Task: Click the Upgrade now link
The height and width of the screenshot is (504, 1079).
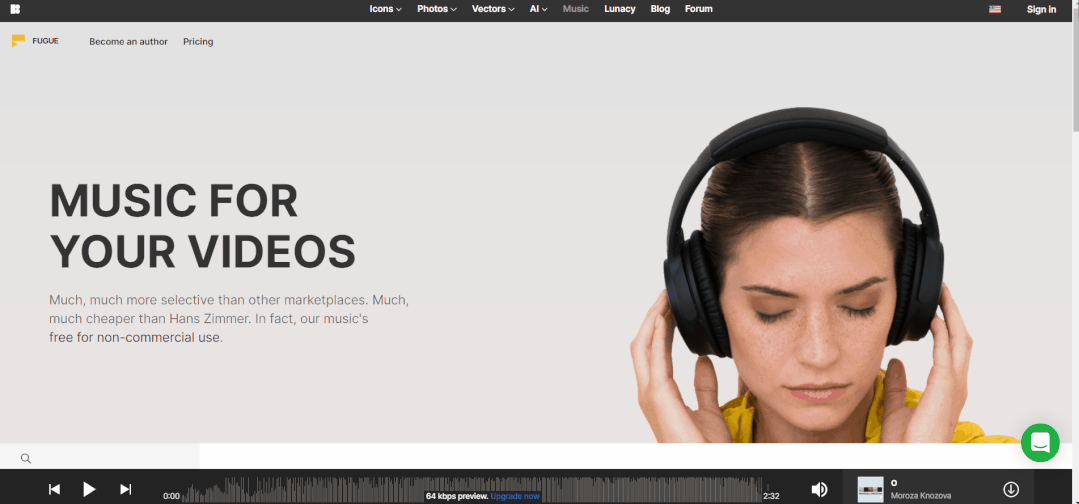Action: point(515,496)
